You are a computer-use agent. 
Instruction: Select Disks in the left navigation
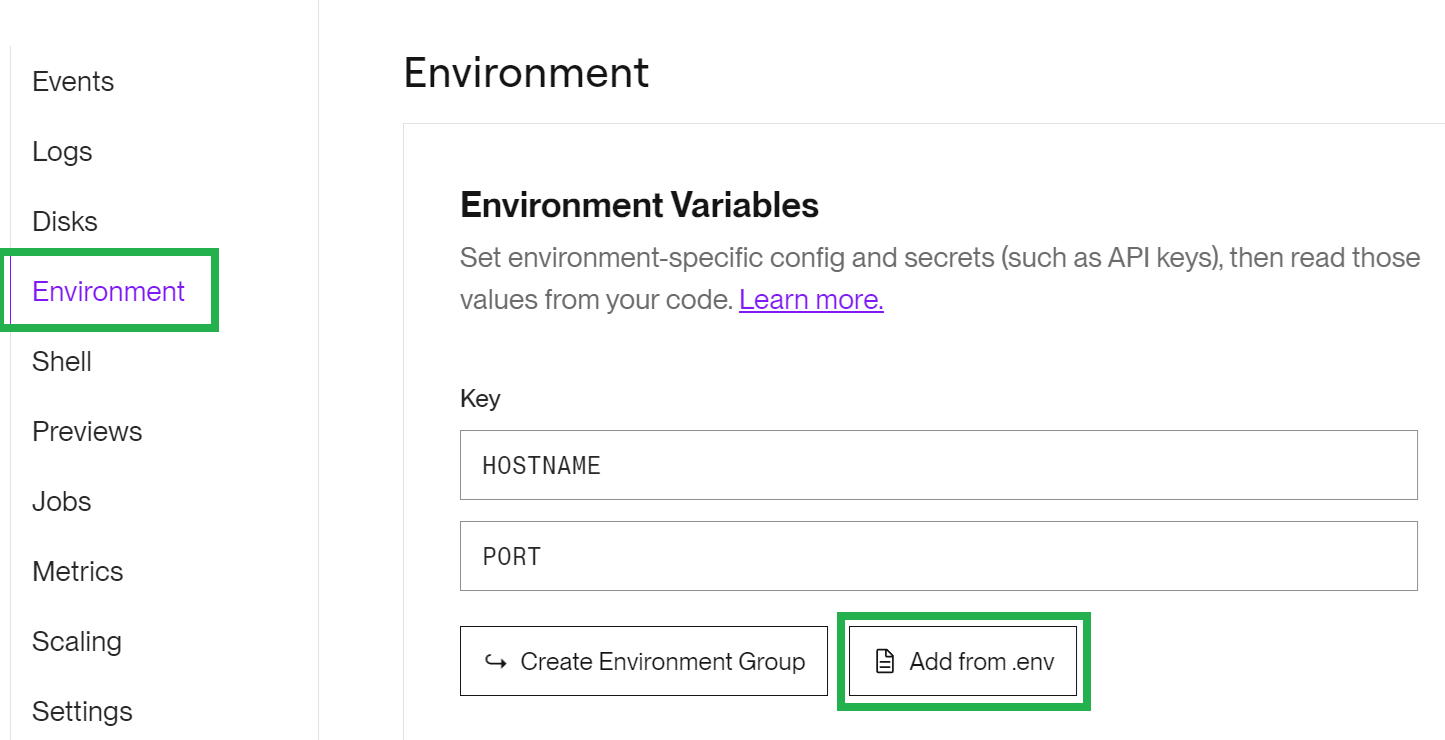click(x=65, y=221)
